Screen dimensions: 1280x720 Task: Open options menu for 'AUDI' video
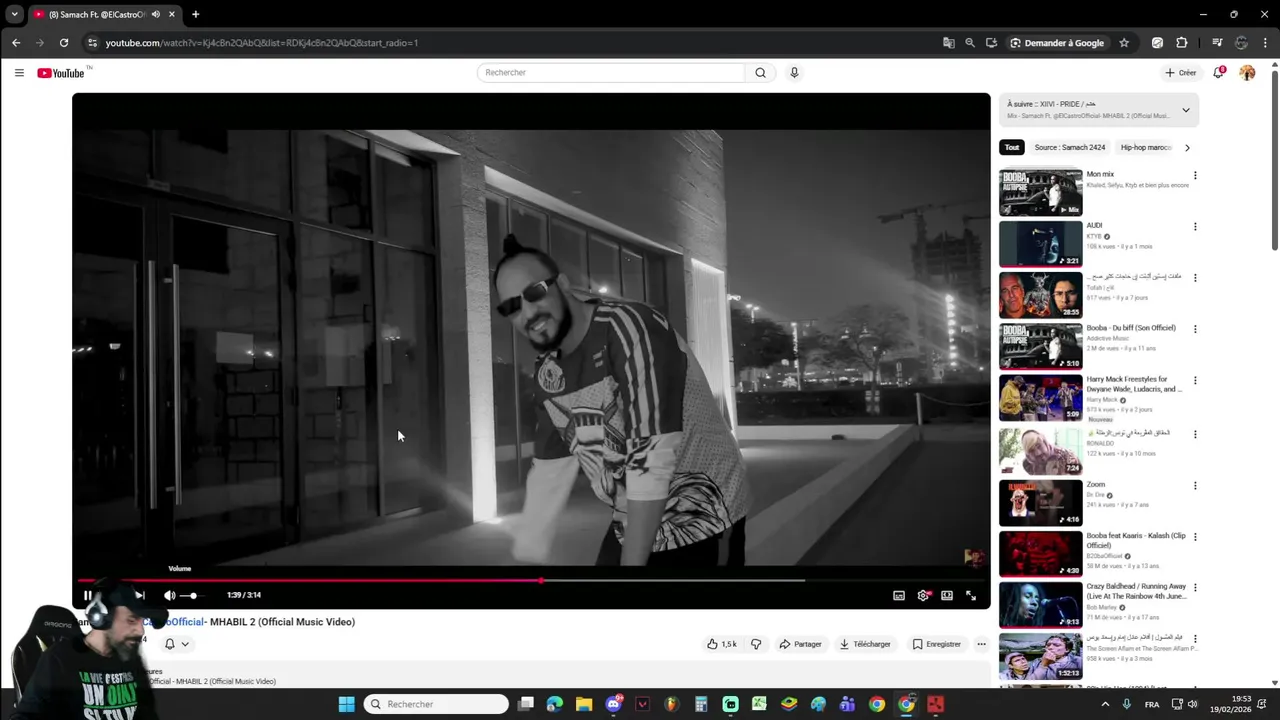pos(1195,226)
